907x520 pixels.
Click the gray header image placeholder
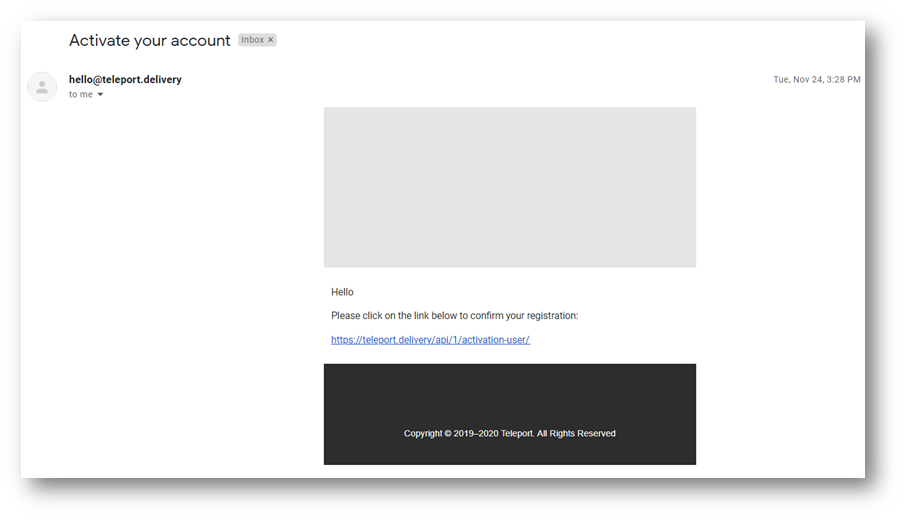510,187
